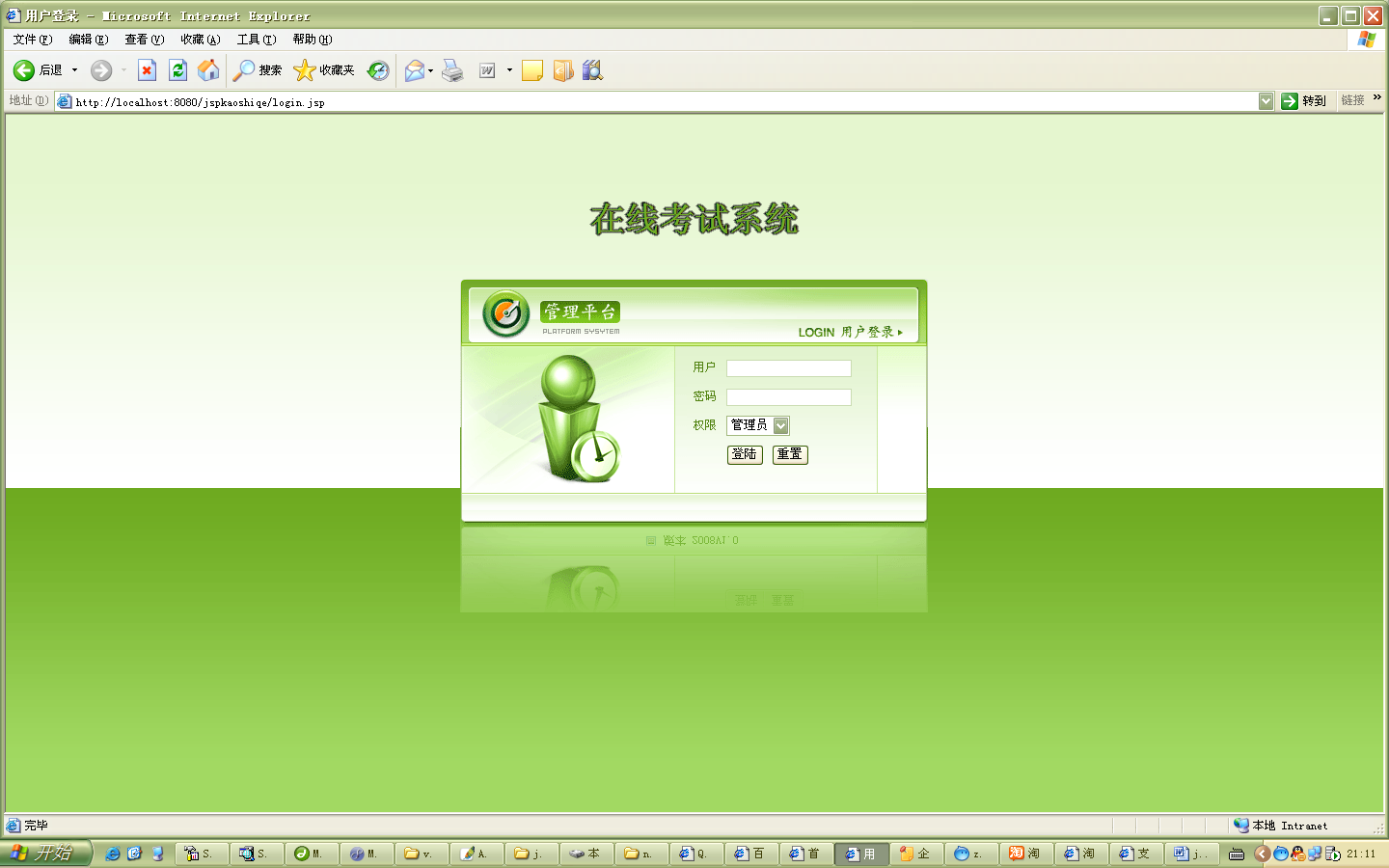Refresh the page using the toolbar icon
This screenshot has width=1389, height=868.
tap(177, 70)
